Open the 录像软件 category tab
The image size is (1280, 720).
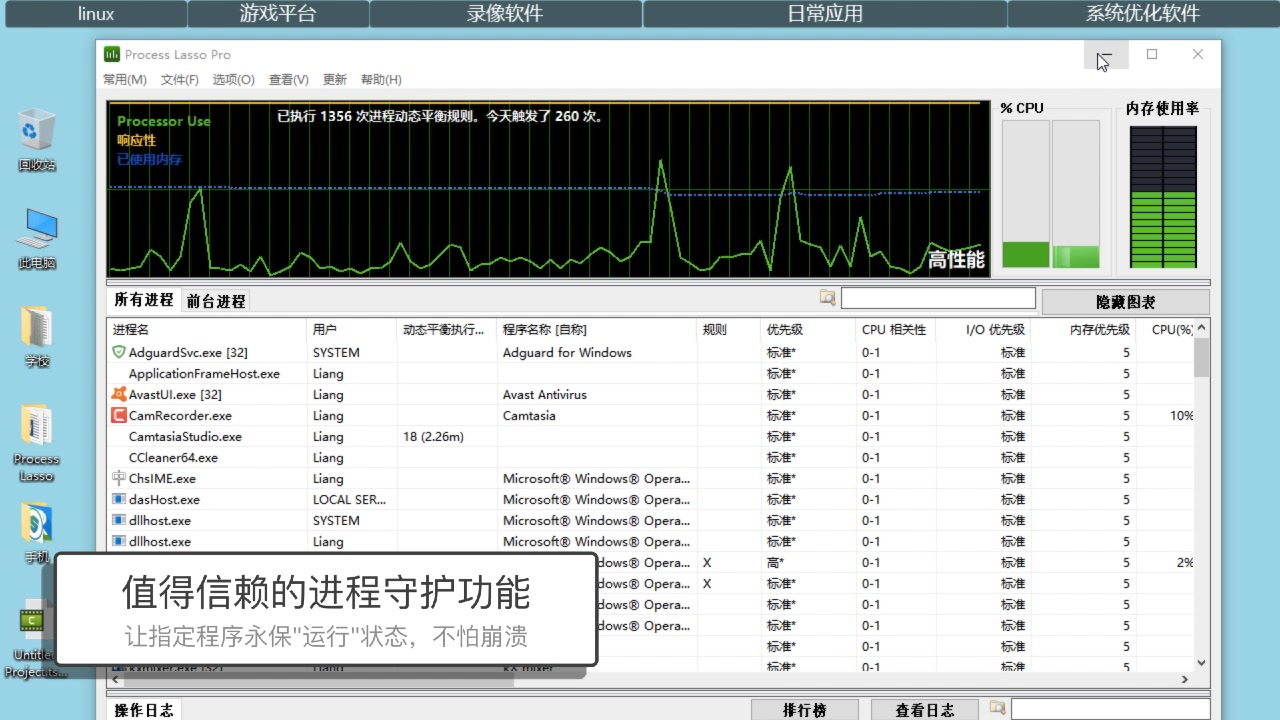pyautogui.click(x=505, y=14)
